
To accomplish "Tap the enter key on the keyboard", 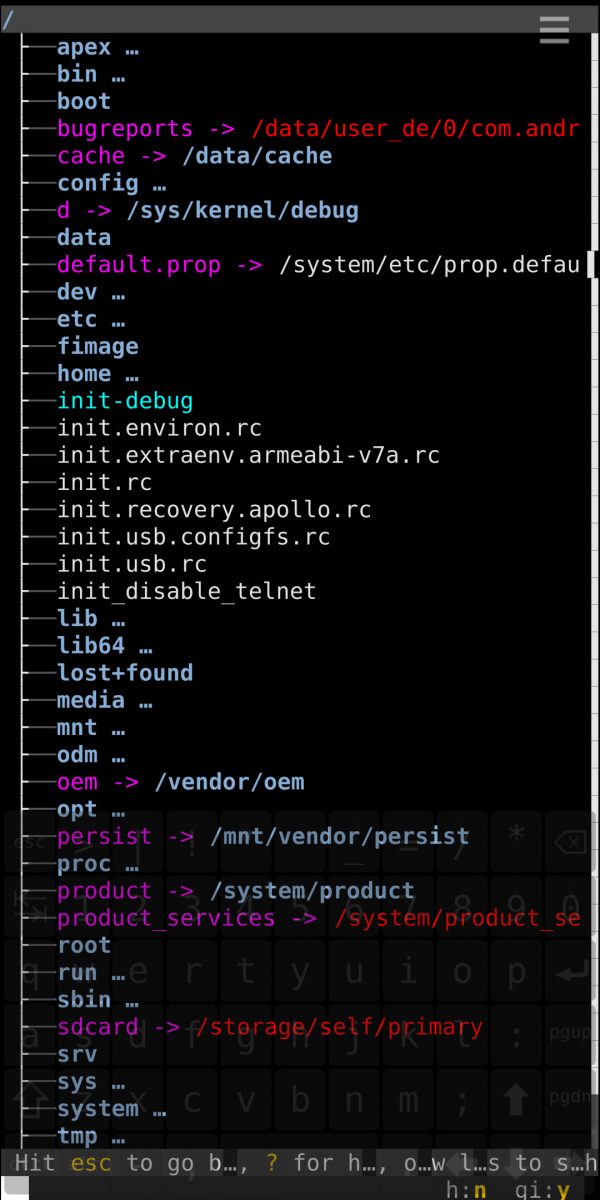I will (x=573, y=971).
